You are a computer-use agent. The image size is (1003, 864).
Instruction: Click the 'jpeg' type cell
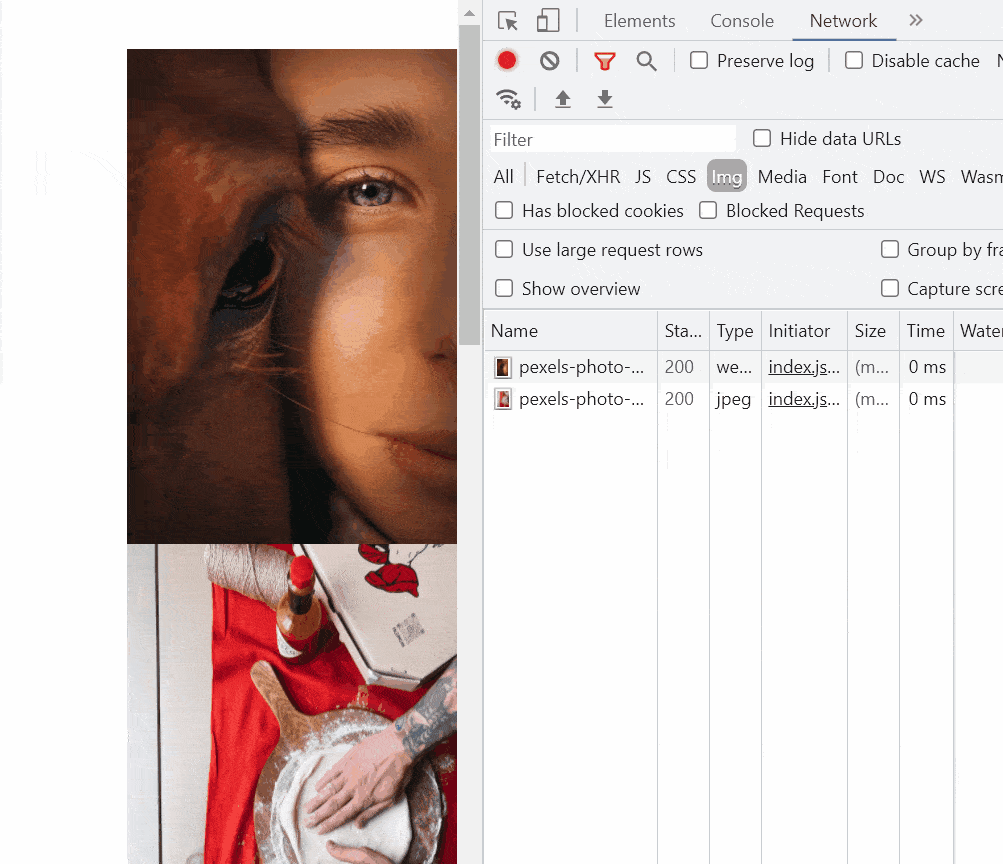pos(733,399)
